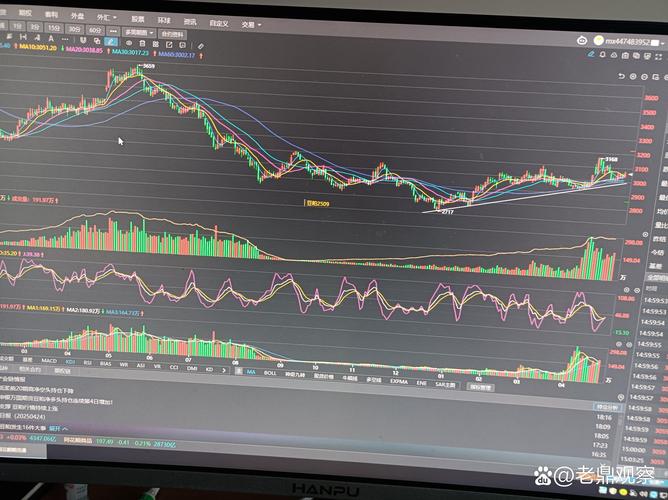Image resolution: width=668 pixels, height=500 pixels.
Task: Open the 自定义 menu tab
Action: [x=219, y=23]
